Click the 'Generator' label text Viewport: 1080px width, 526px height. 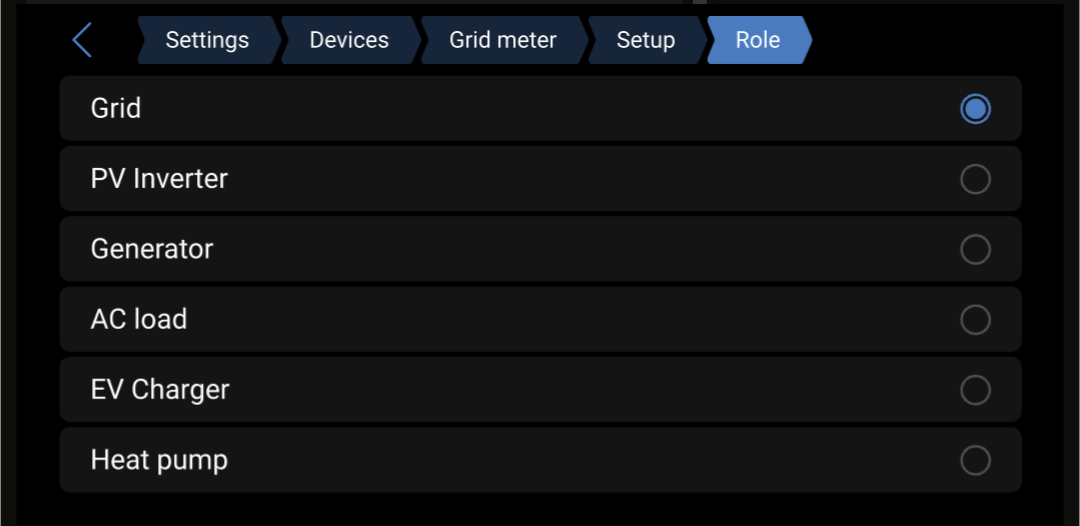[152, 249]
